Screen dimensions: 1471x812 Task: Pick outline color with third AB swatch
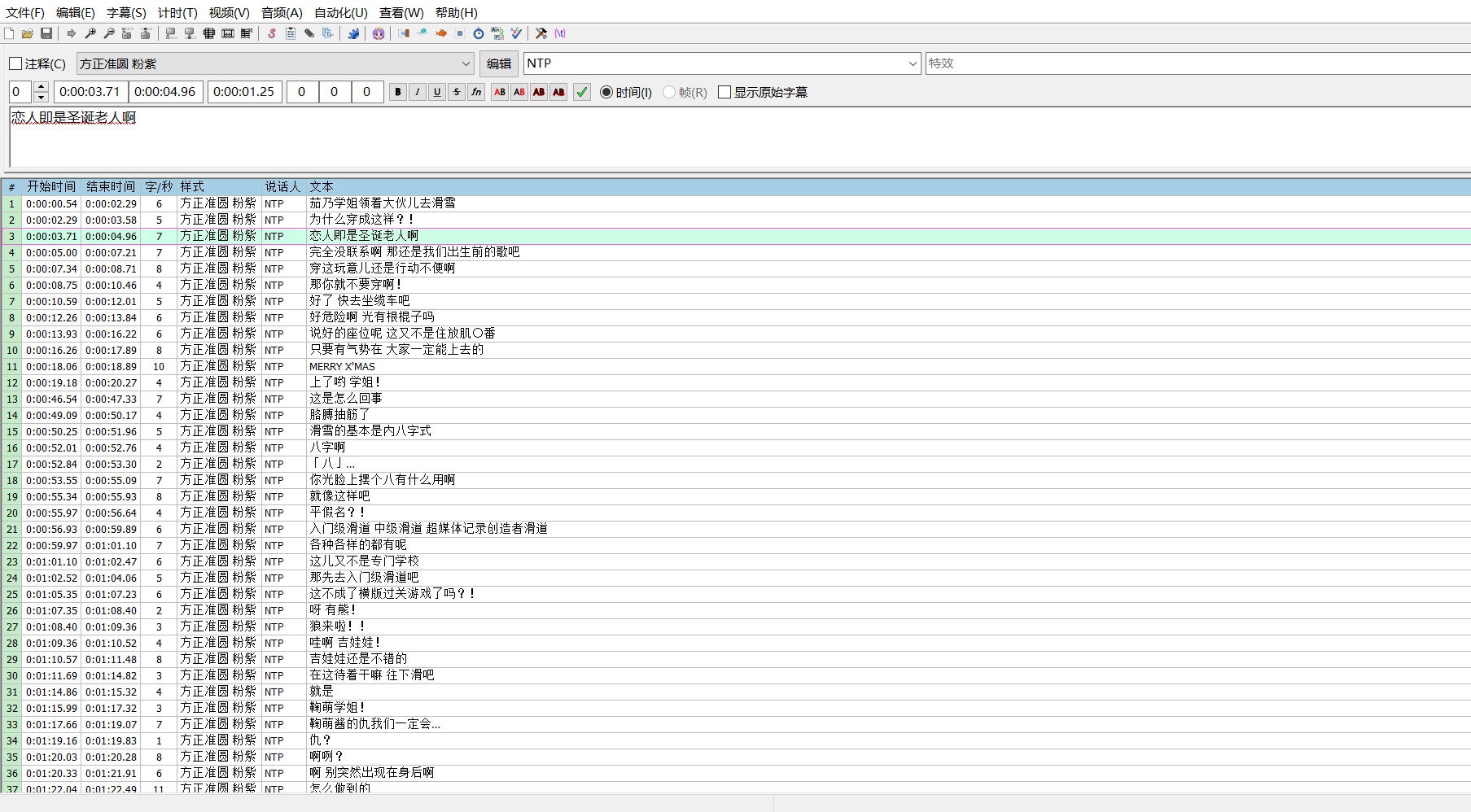pos(539,92)
